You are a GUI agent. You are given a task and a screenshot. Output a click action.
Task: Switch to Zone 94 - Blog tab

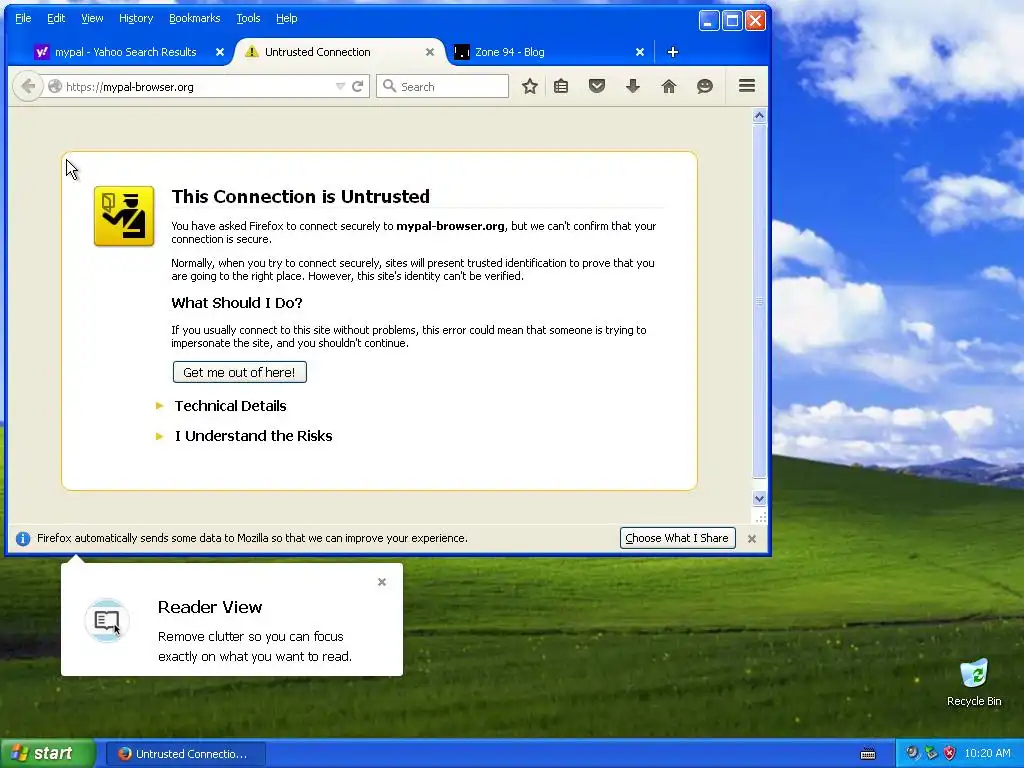pyautogui.click(x=509, y=52)
